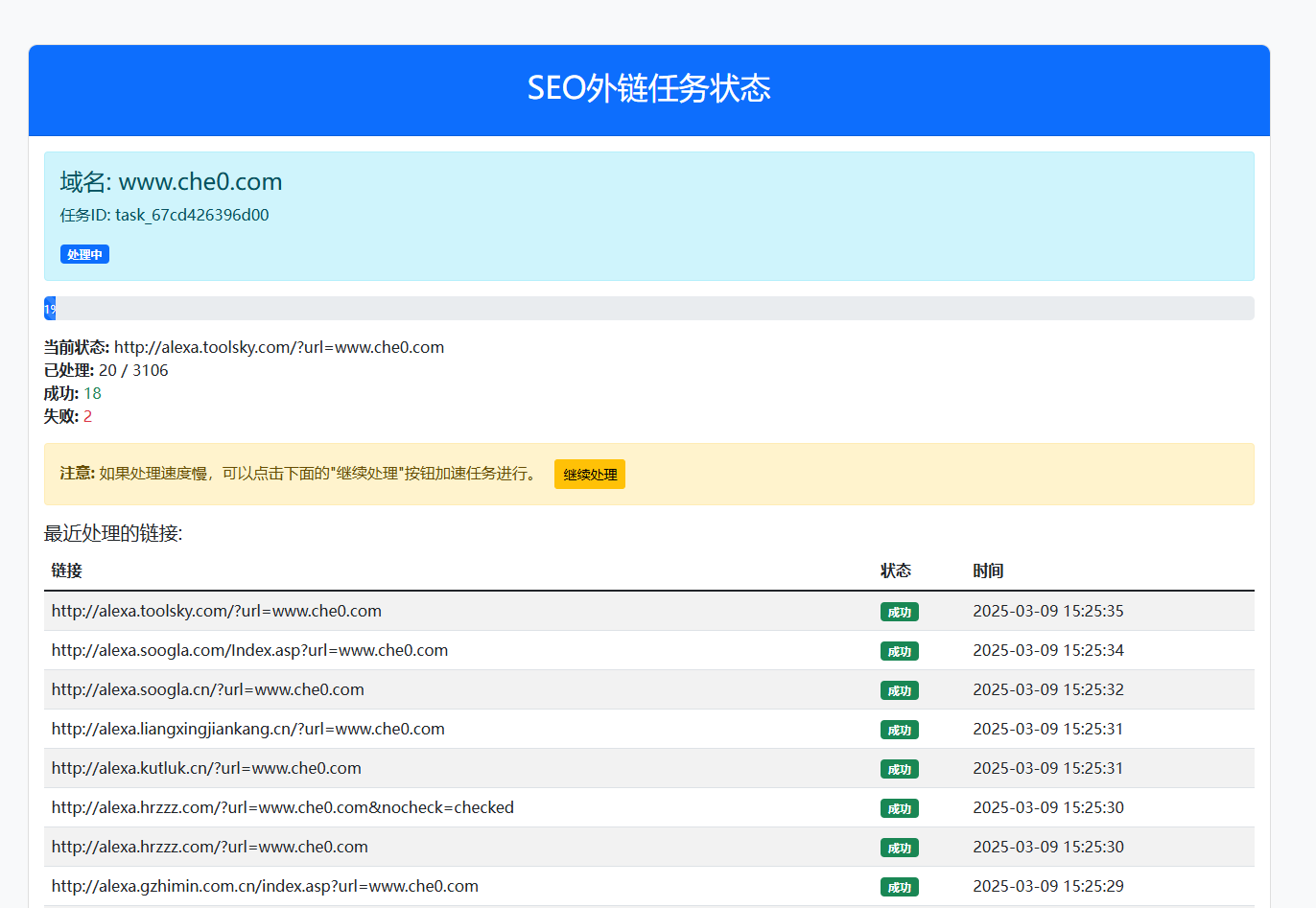
Task: Open the alexa.toolsky.com backlink URL
Action: (x=217, y=611)
